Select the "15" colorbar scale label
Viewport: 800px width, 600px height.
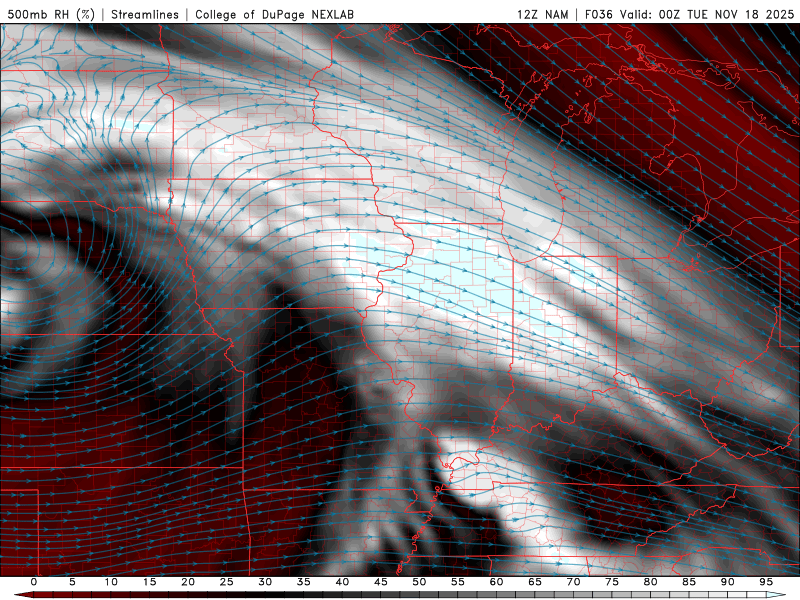pos(149,582)
